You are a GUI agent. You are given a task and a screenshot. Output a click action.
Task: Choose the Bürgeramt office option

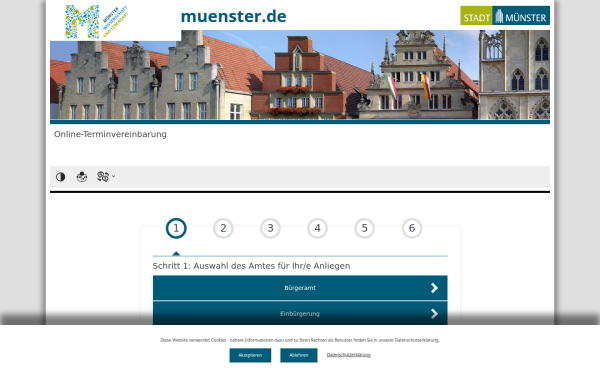300,288
